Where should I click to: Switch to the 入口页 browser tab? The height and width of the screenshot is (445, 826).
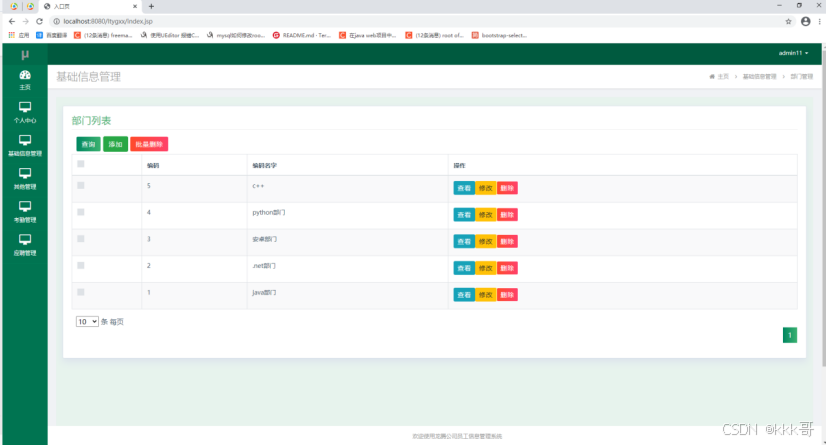tap(90, 6)
